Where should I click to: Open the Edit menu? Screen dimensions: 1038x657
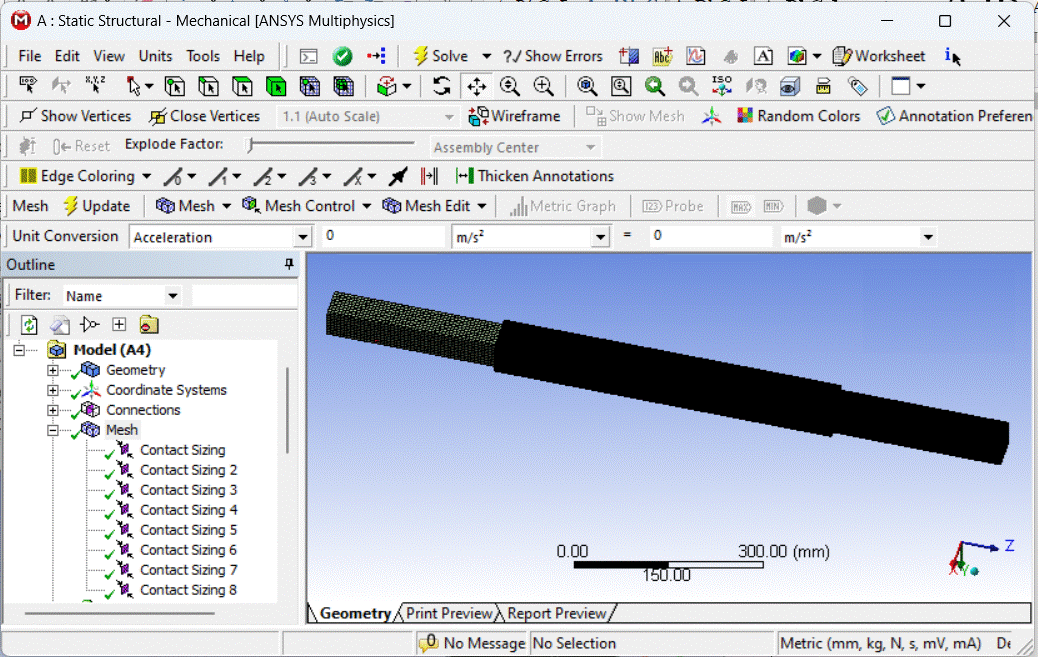click(67, 56)
